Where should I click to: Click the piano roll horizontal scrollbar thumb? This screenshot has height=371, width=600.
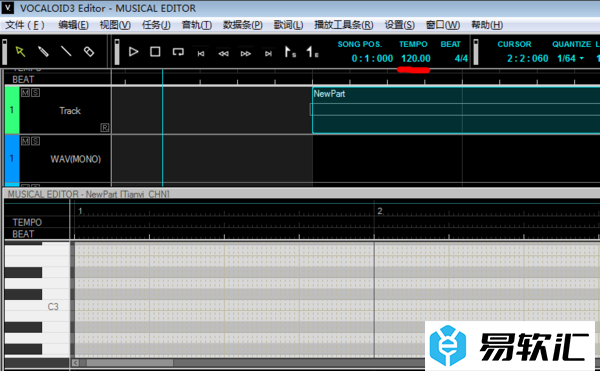coord(130,363)
